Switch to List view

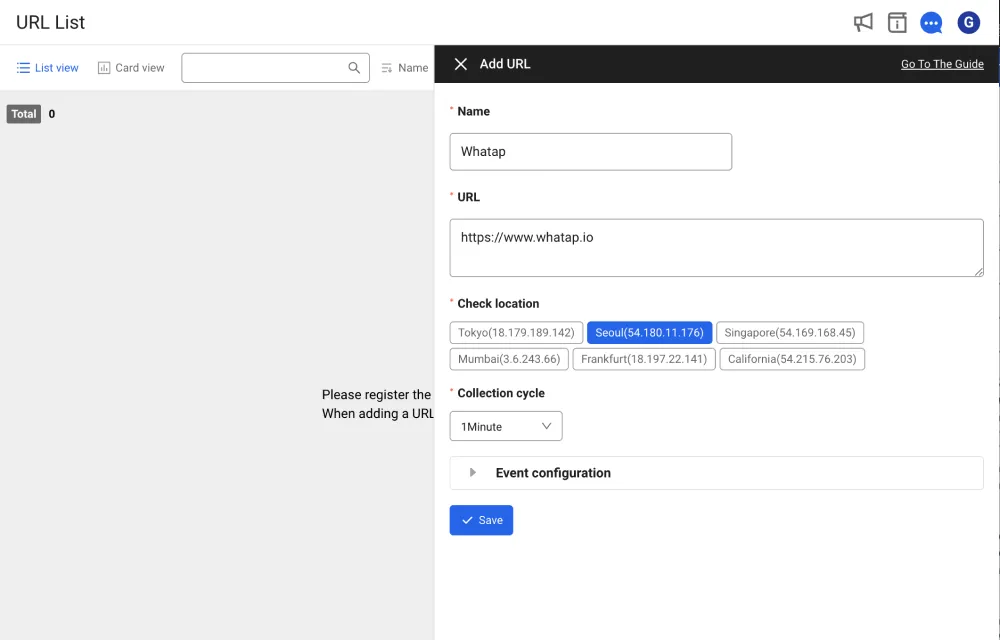(48, 68)
